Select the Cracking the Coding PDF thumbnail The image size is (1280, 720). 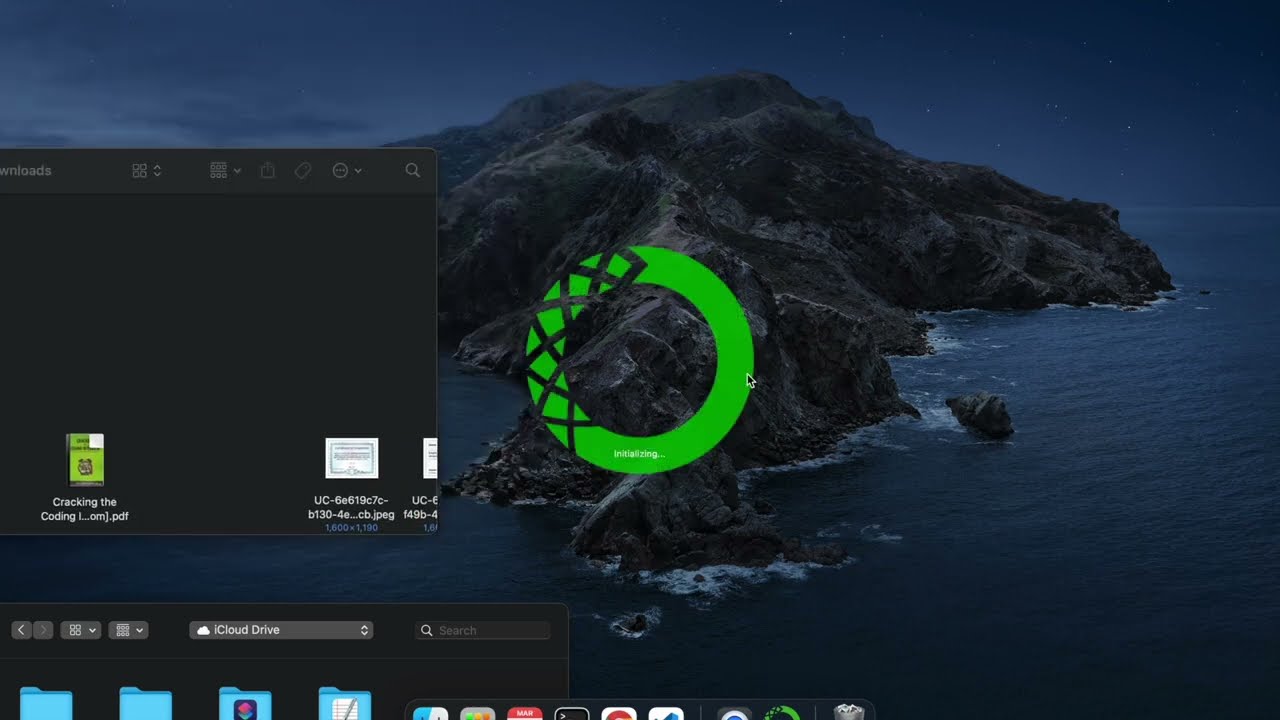[85, 459]
